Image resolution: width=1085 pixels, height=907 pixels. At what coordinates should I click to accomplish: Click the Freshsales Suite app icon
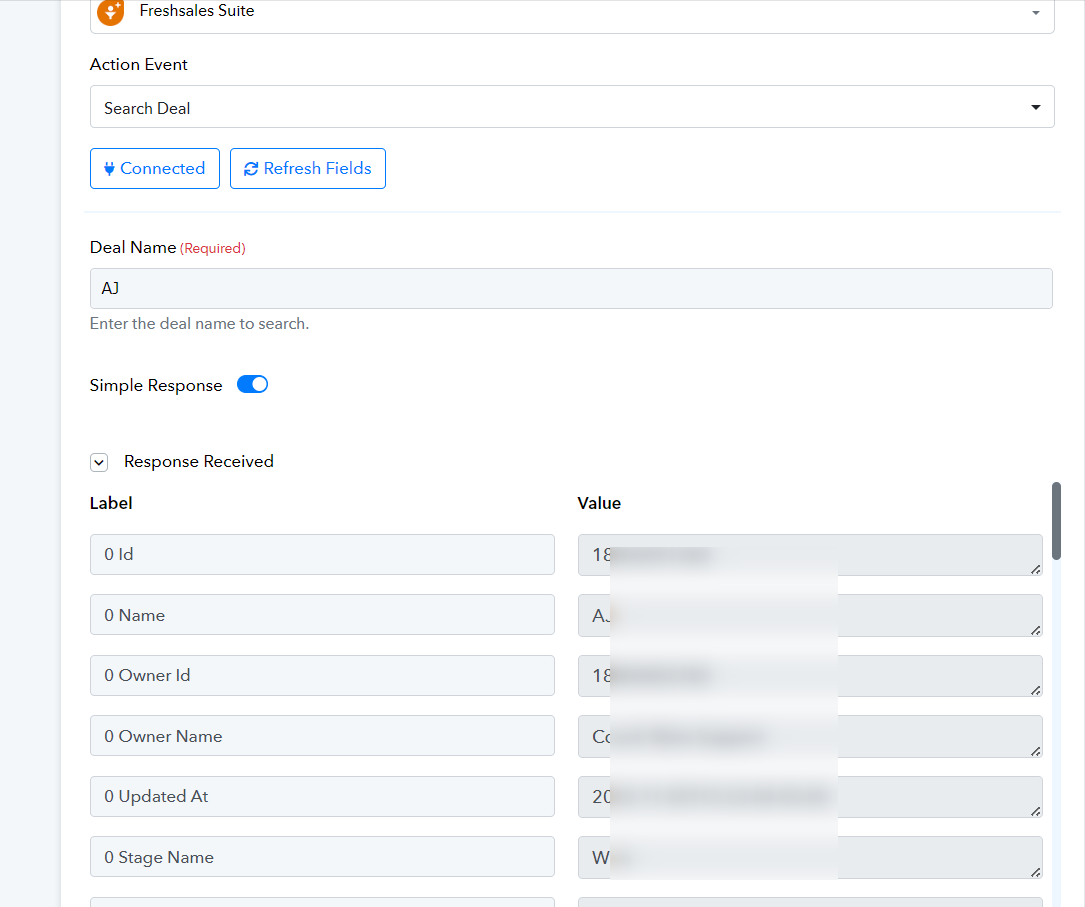(110, 12)
